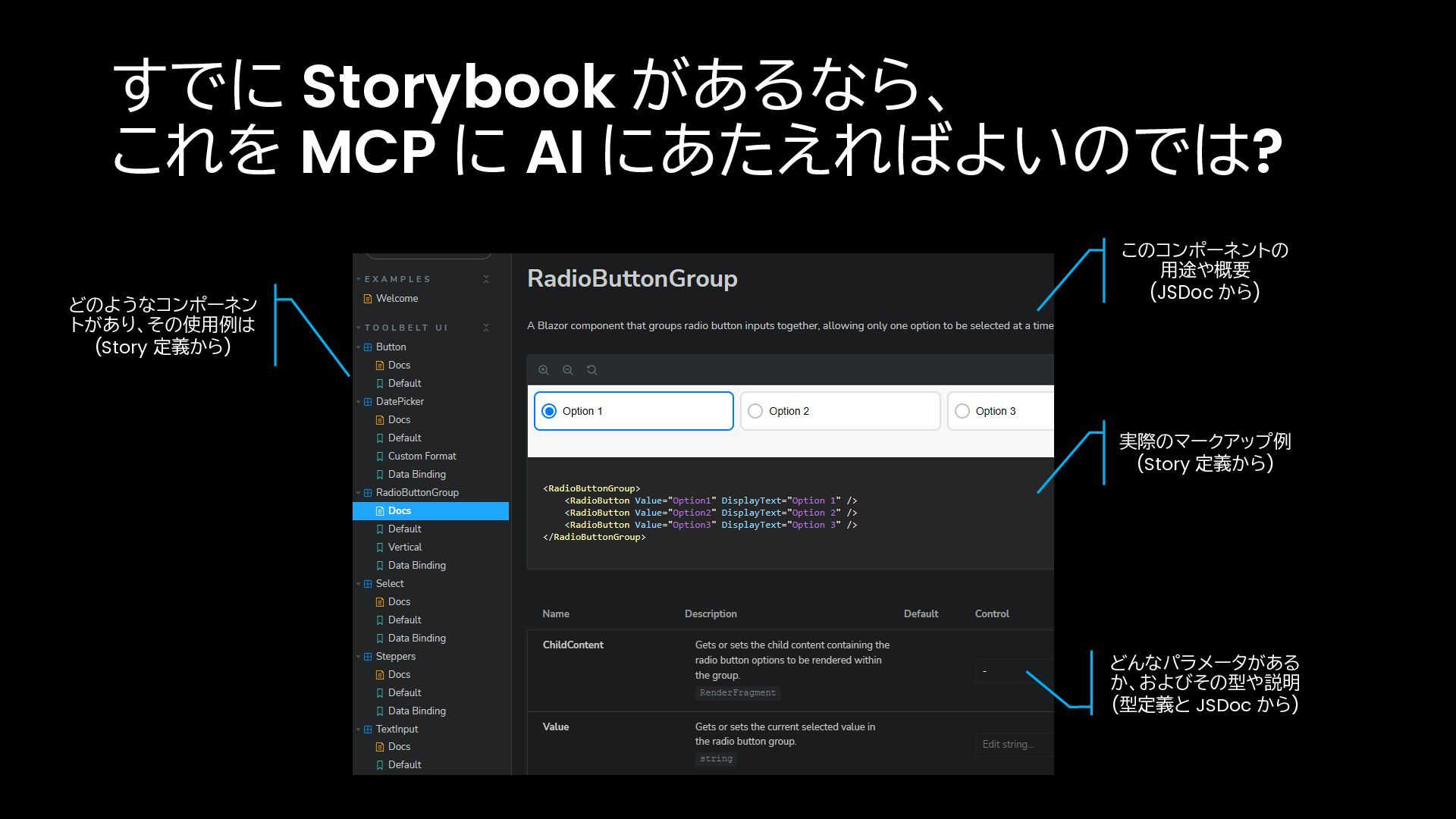Collapse the RadioButtonGroup tree node arrow

(x=359, y=493)
